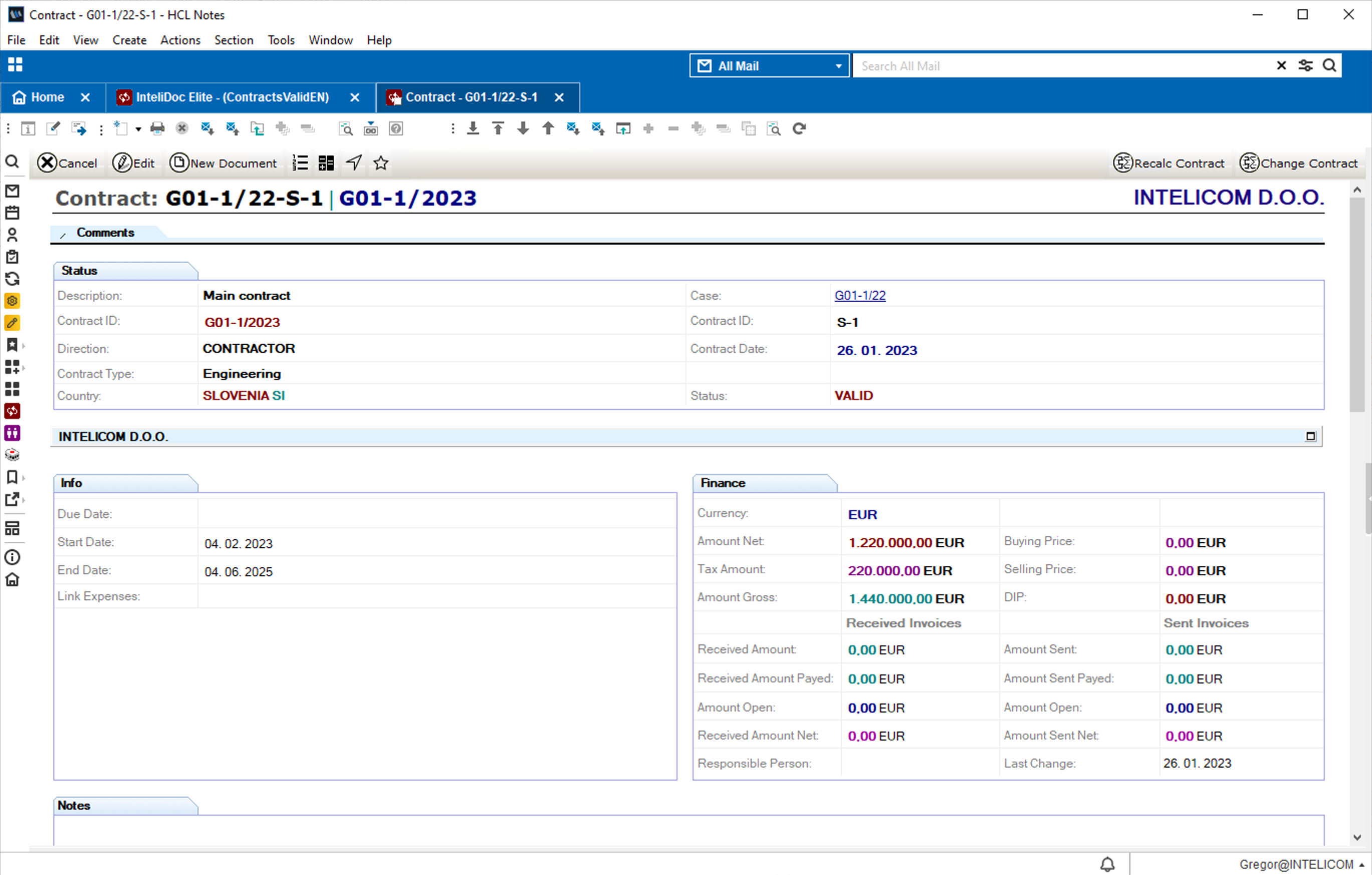The image size is (1372, 875).
Task: Click the yellow pencil icon in sidebar
Action: pos(12,323)
